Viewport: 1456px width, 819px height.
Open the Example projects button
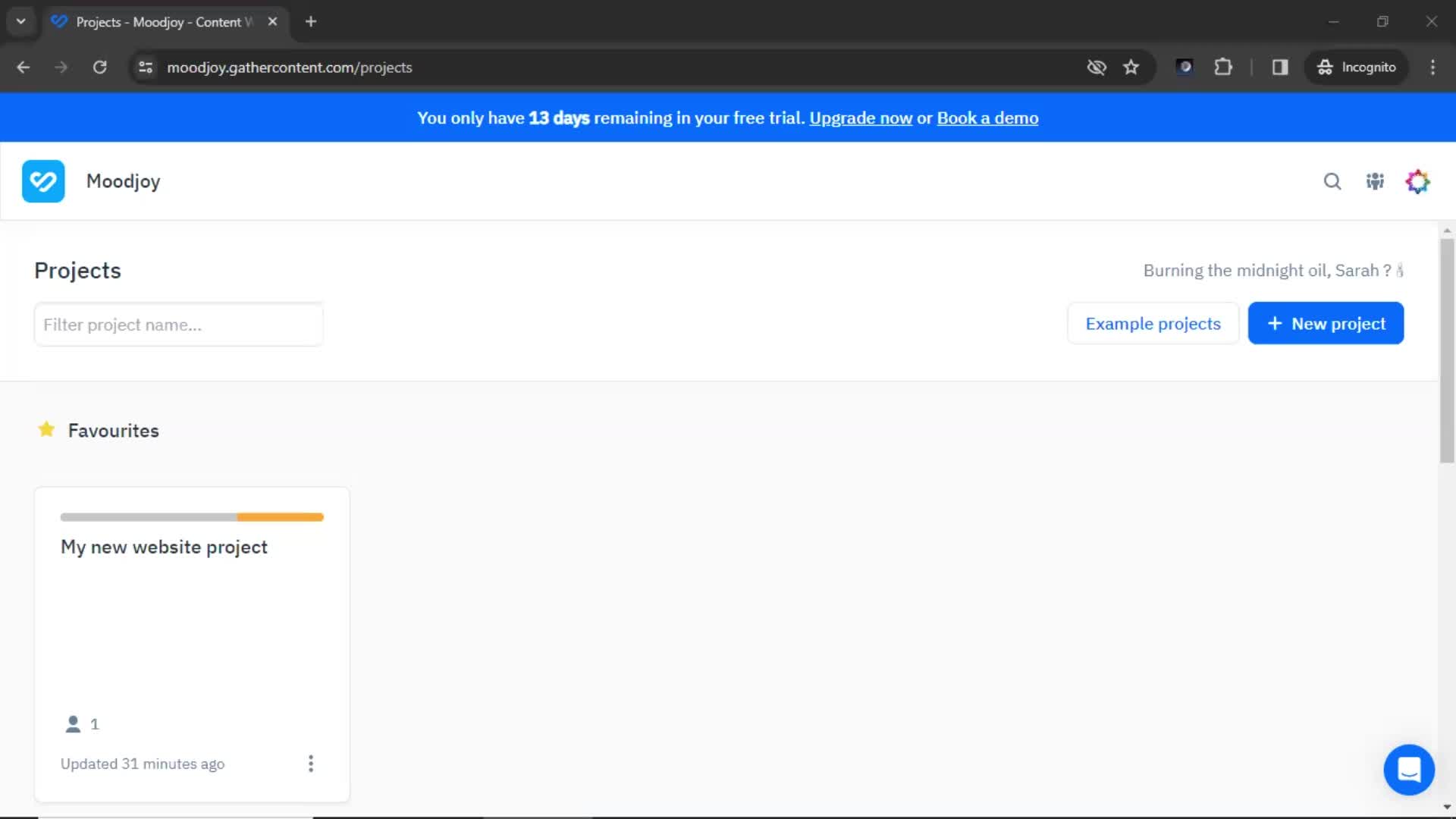pyautogui.click(x=1153, y=324)
